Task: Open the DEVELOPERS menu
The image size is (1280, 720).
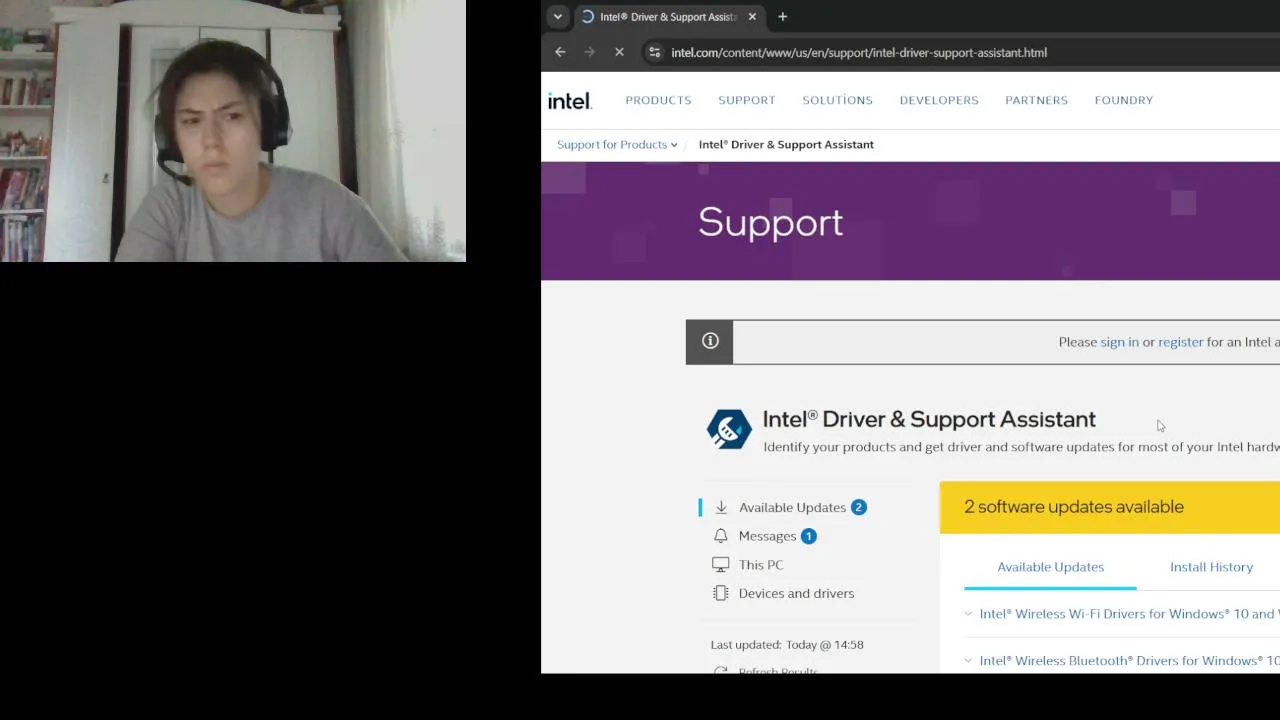Action: [939, 100]
